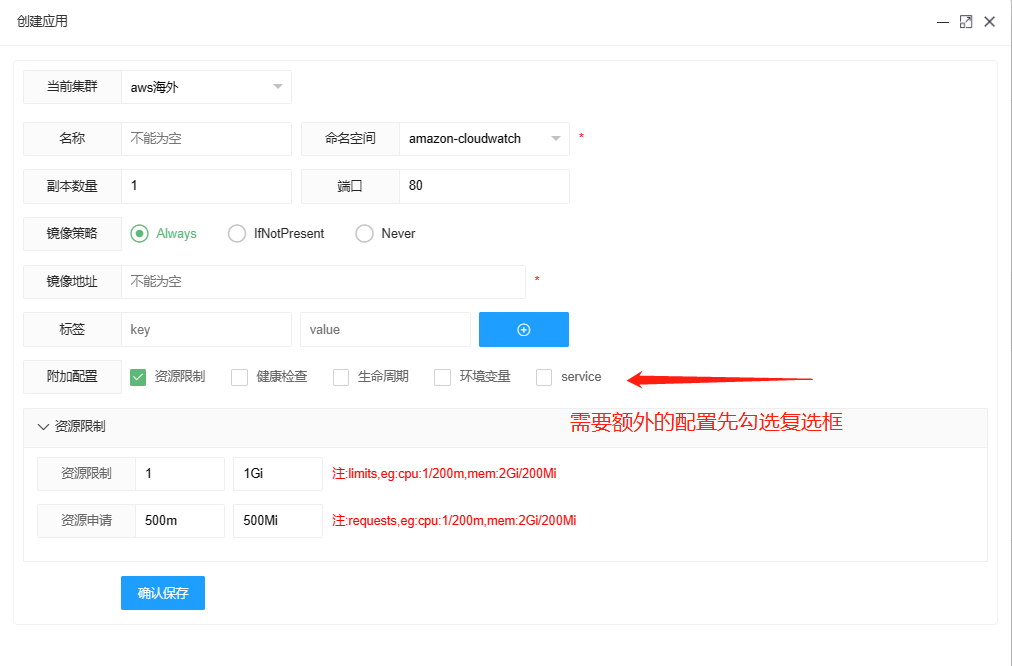
Task: Edit the 资源申请 CPU field showing 500m
Action: [x=179, y=521]
